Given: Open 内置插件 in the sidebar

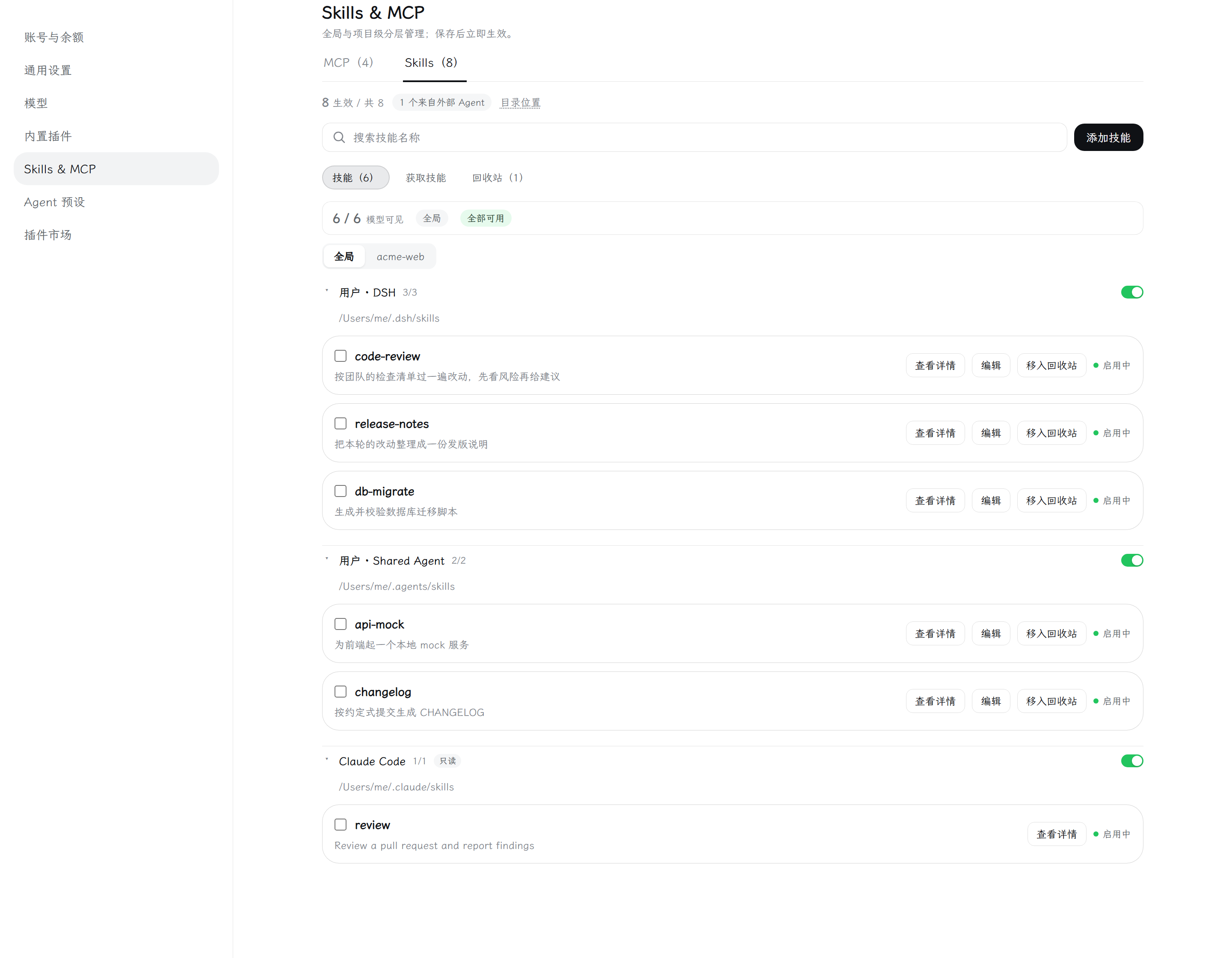Looking at the screenshot, I should point(116,136).
